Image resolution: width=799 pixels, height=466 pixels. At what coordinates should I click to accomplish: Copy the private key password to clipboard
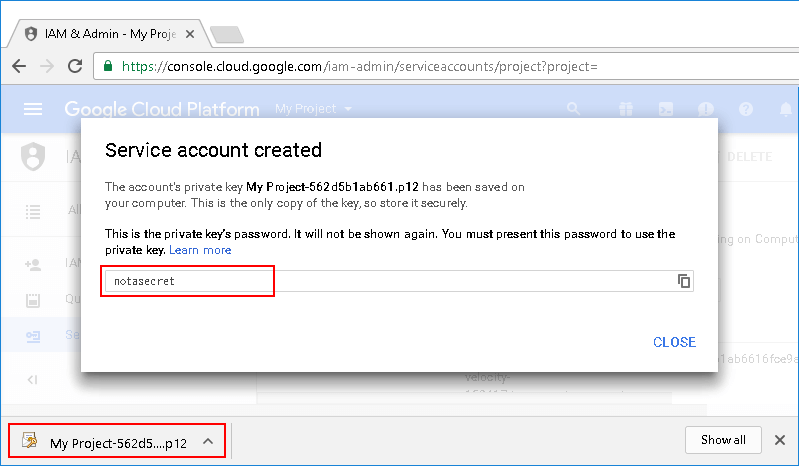coord(684,281)
